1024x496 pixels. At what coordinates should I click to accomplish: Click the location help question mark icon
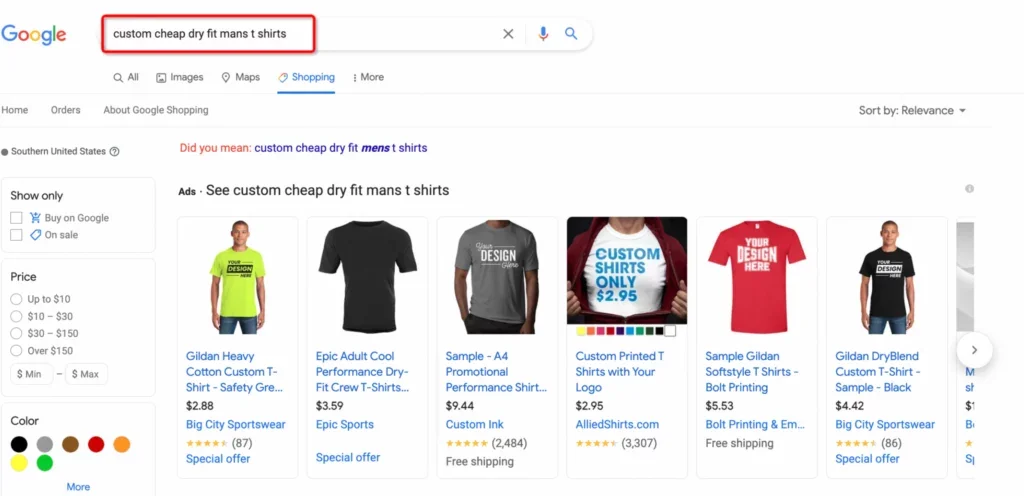click(115, 152)
